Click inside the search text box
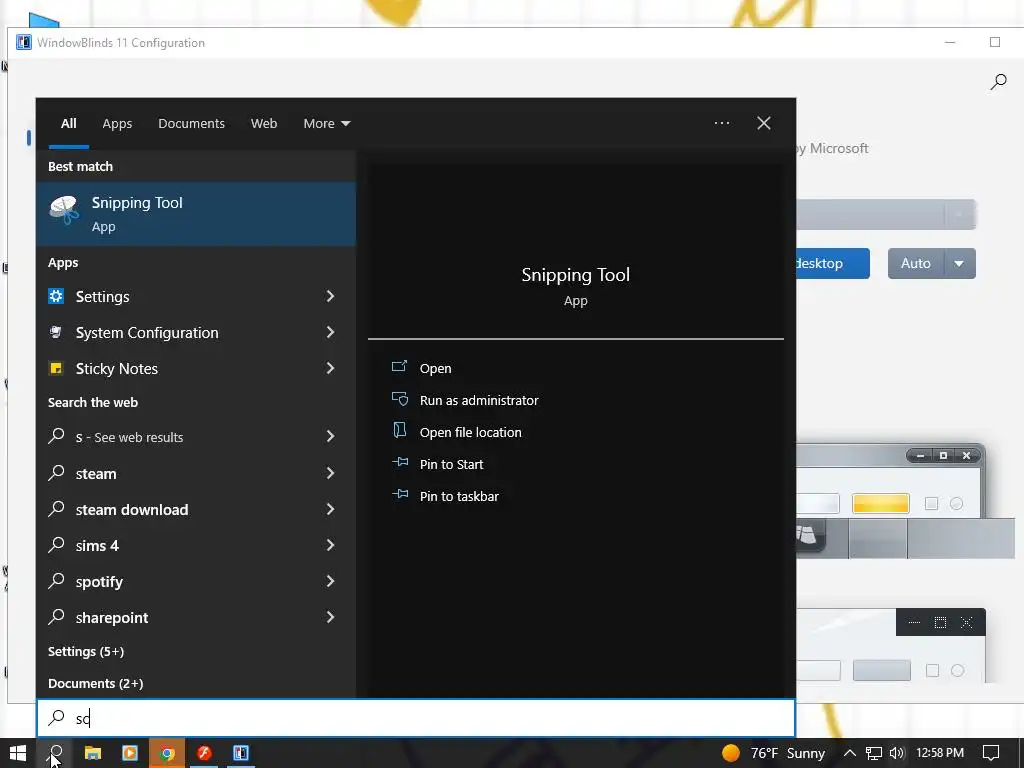The image size is (1024, 768). tap(416, 718)
